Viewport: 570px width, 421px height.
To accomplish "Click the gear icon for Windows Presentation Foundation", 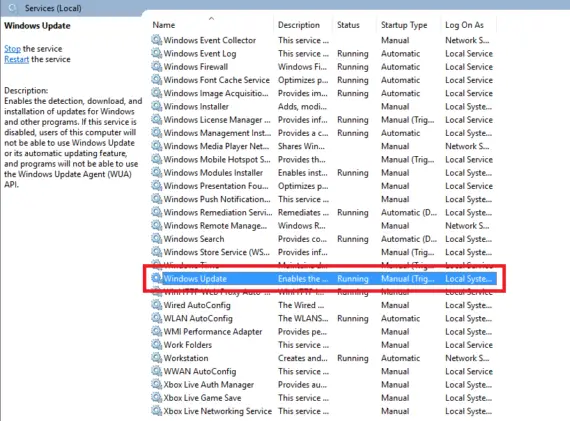I will [x=156, y=185].
